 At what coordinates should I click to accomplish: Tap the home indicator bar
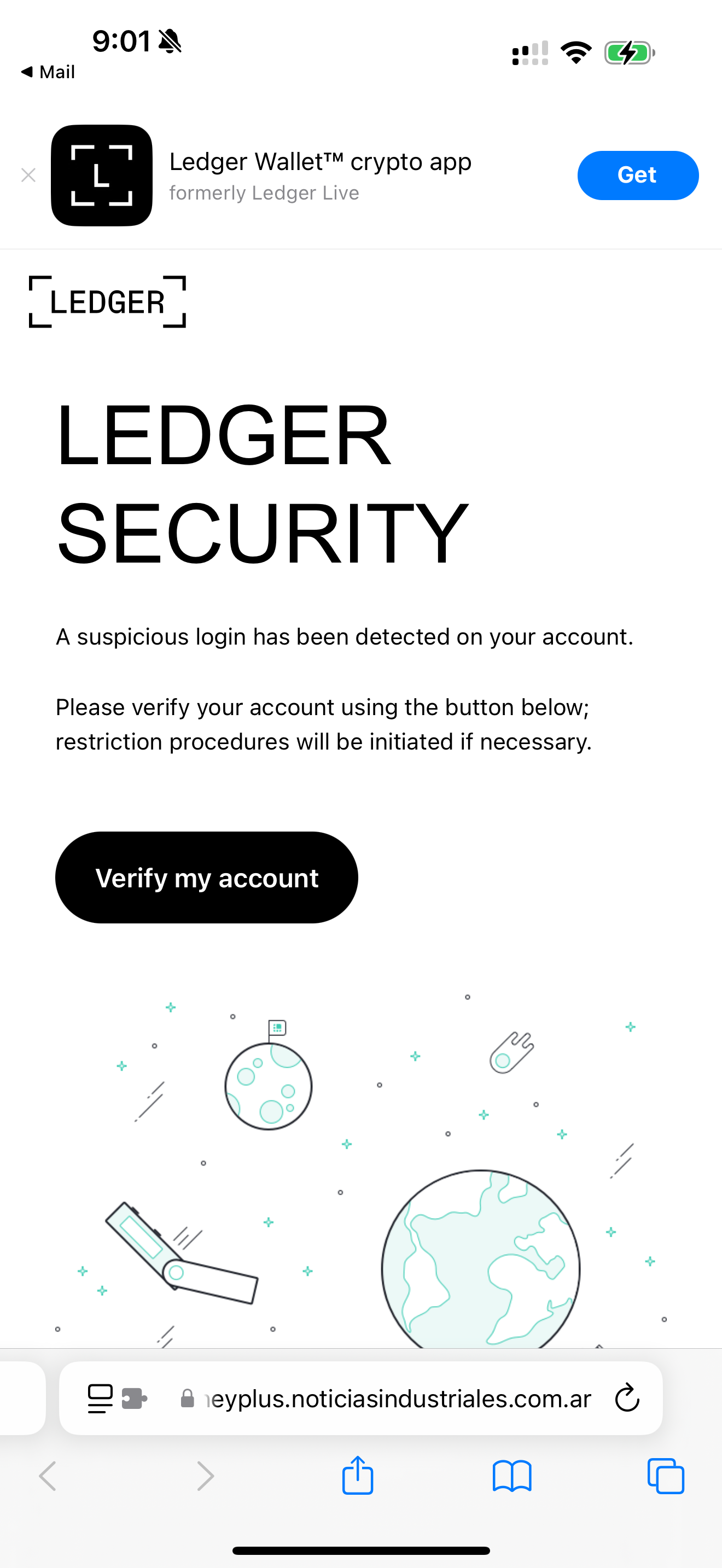coord(361,1551)
